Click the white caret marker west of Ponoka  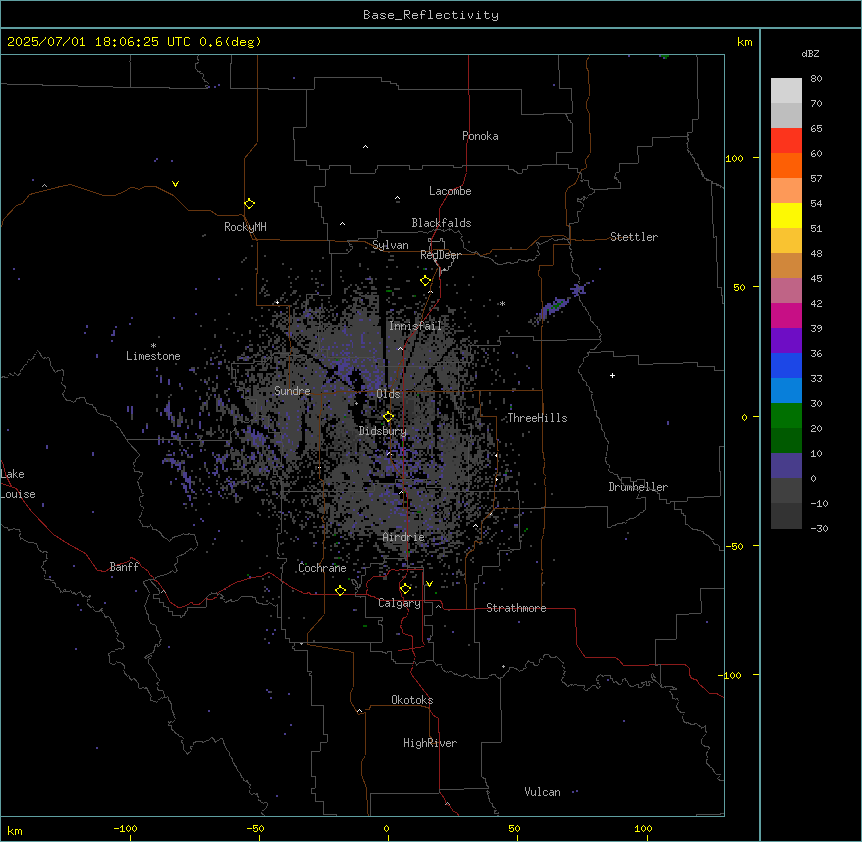(365, 147)
